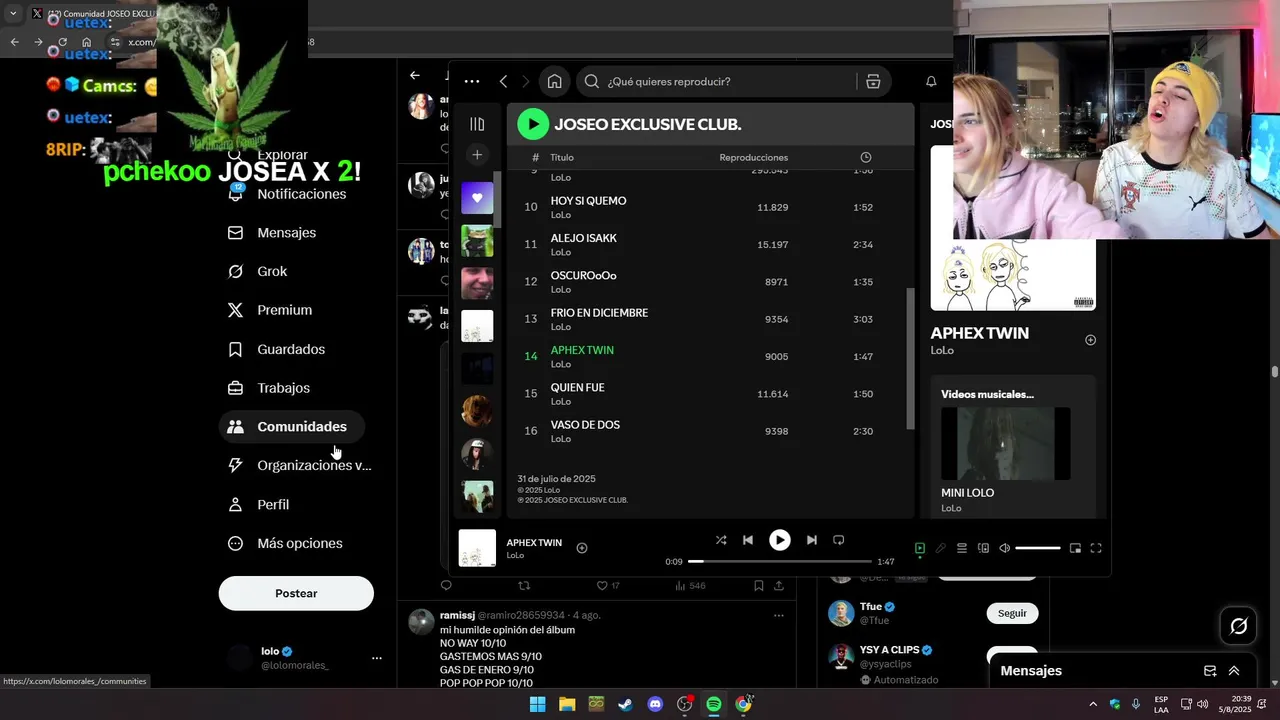Open the floating Grok button
Image resolution: width=1280 pixels, height=720 pixels.
pos(1239,626)
